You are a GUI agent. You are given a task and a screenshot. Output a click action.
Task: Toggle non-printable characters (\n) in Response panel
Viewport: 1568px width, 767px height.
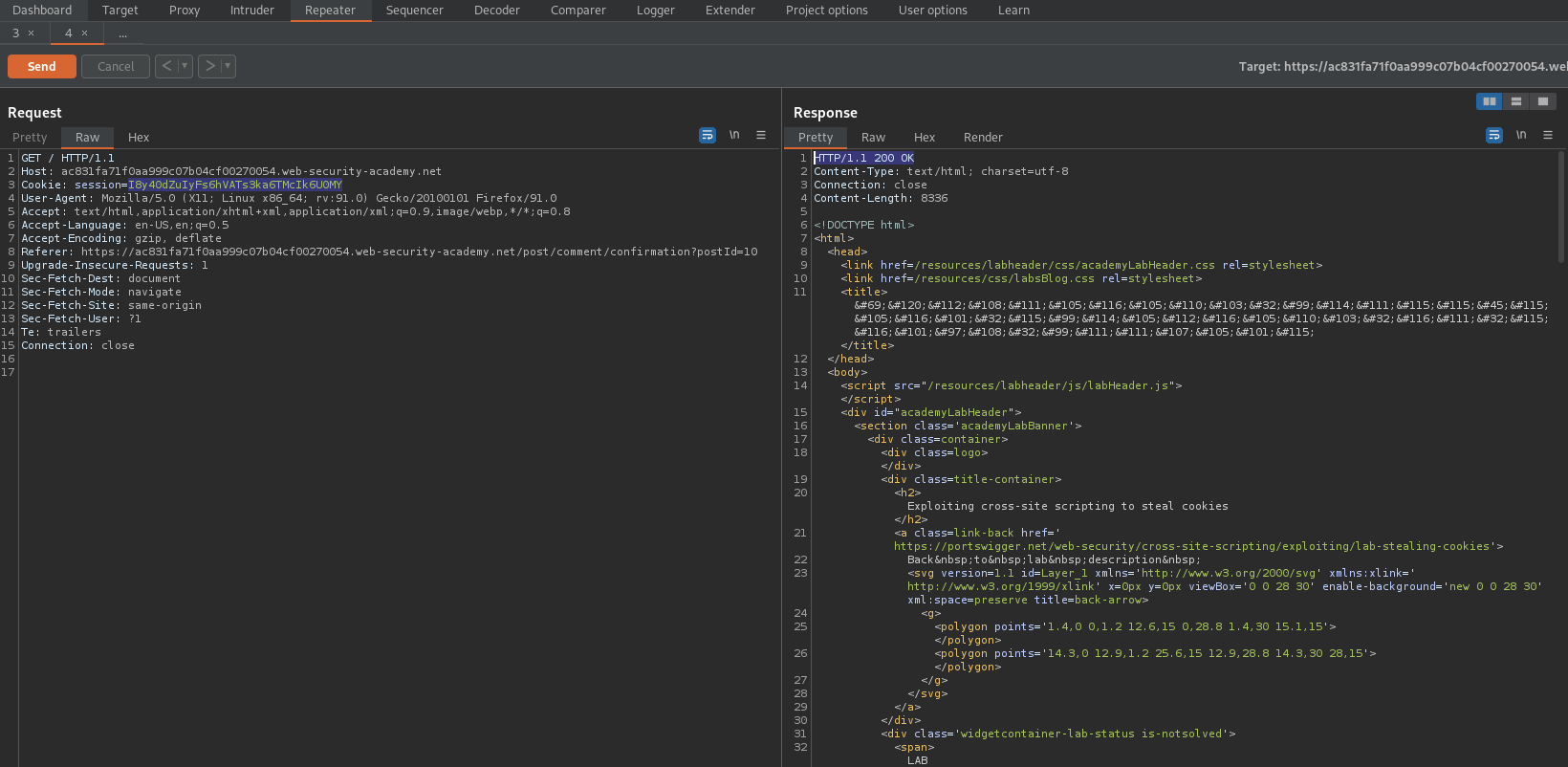pyautogui.click(x=1521, y=136)
